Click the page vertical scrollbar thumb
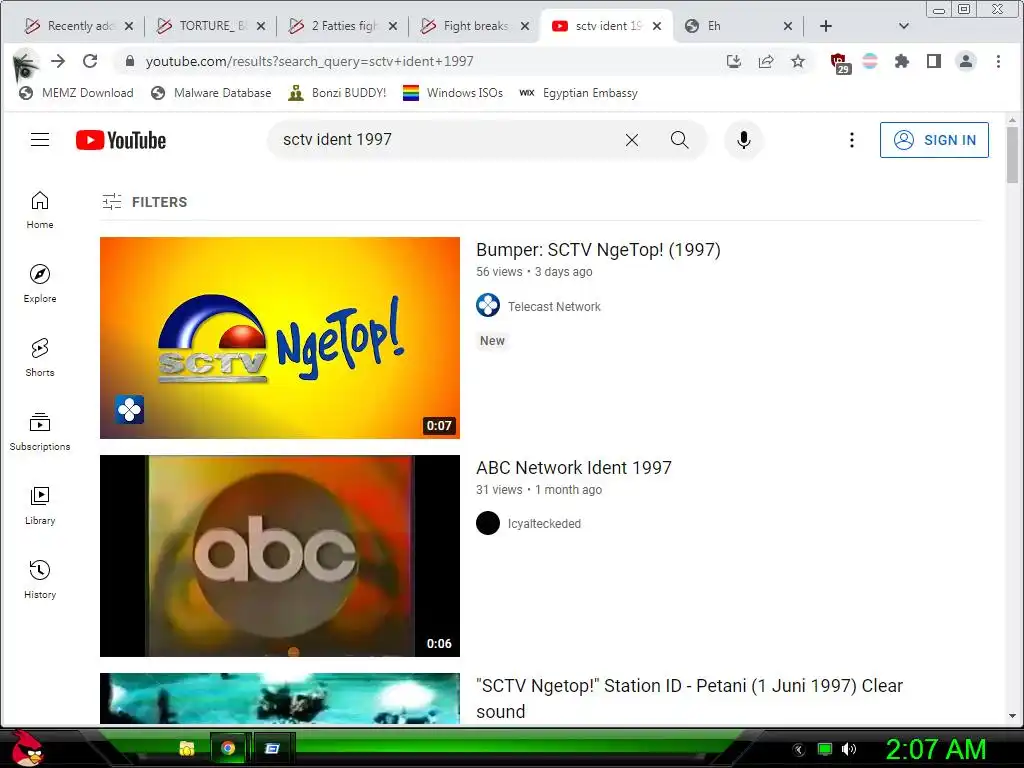1024x768 pixels. (x=1012, y=154)
